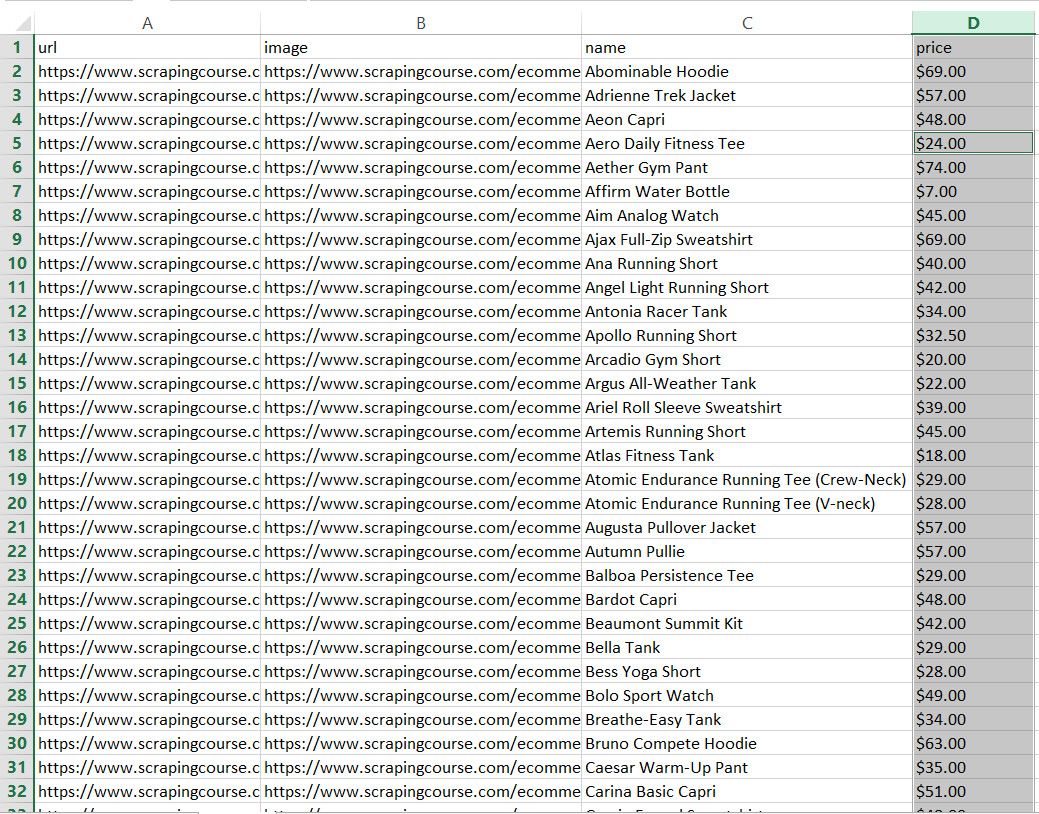Click the $49.00 price cell
Viewport: 1039px width, 814px height.
(973, 695)
